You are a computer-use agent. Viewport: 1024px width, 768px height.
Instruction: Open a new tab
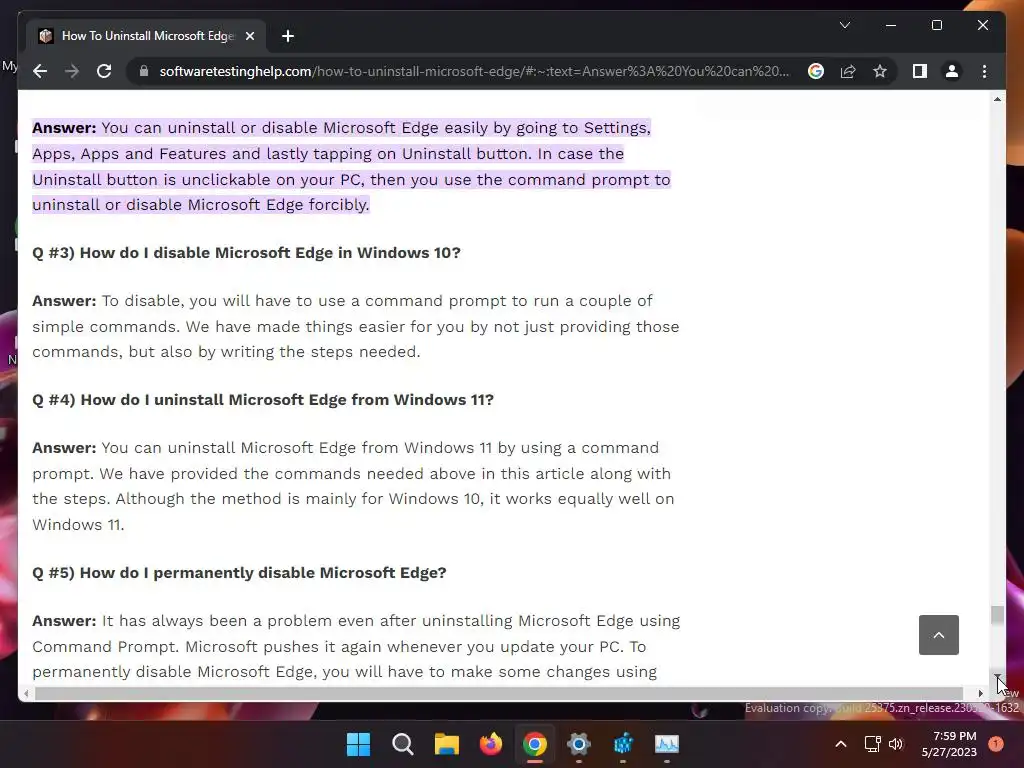point(288,36)
